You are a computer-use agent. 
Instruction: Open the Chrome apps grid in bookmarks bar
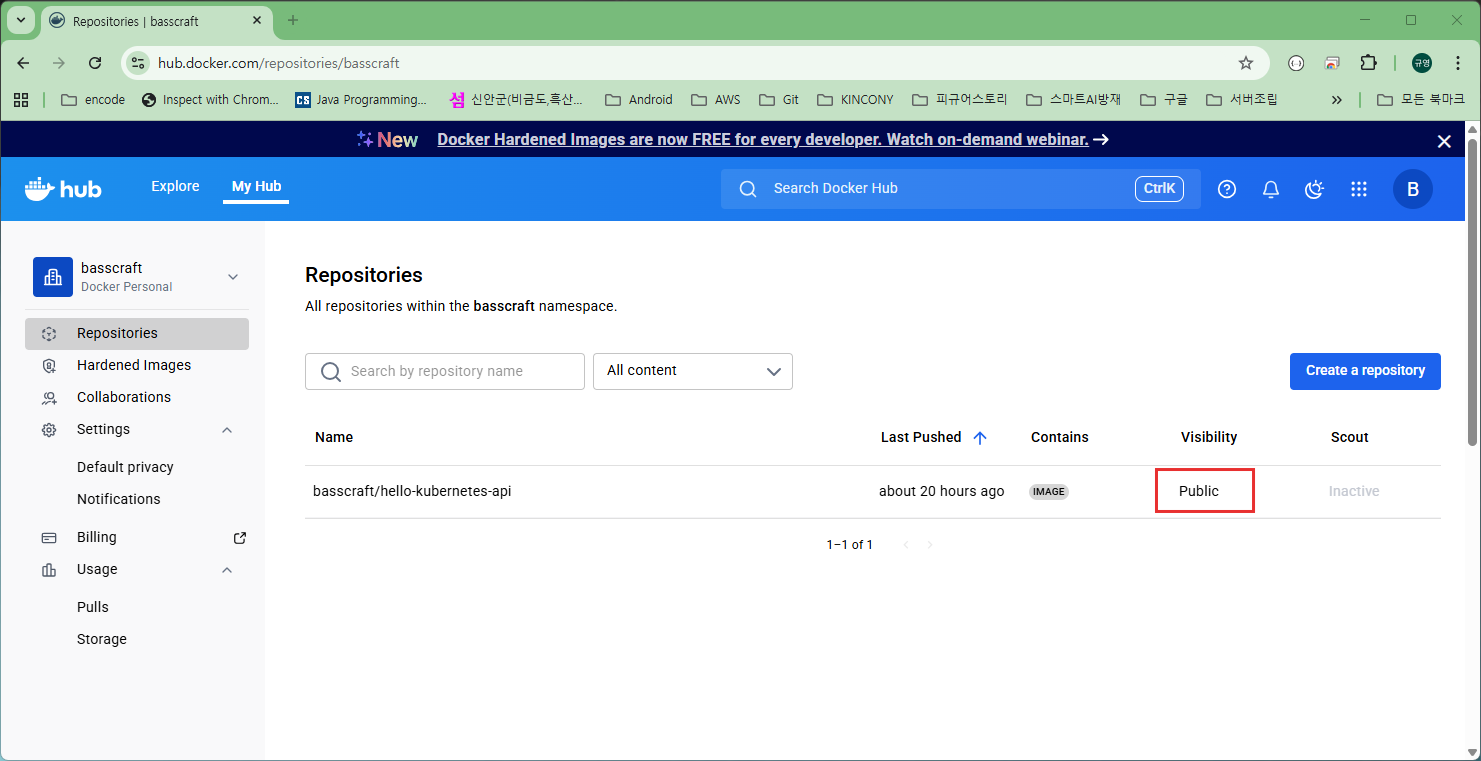(x=20, y=100)
